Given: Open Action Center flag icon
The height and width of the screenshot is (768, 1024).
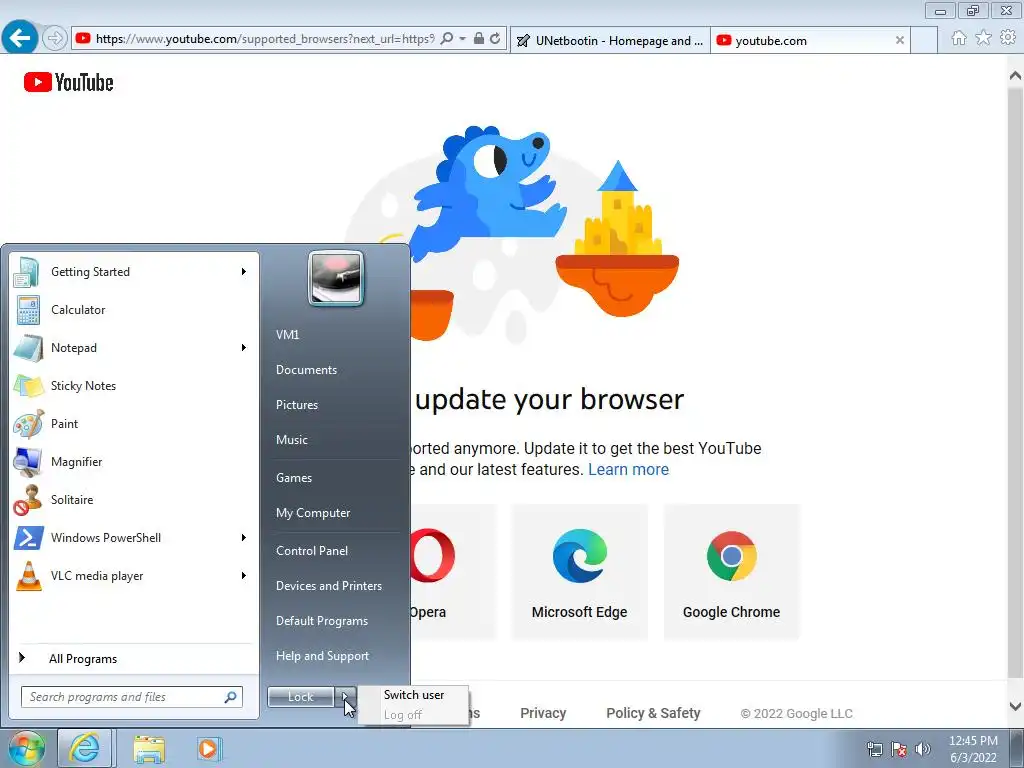Looking at the screenshot, I should tap(899, 749).
